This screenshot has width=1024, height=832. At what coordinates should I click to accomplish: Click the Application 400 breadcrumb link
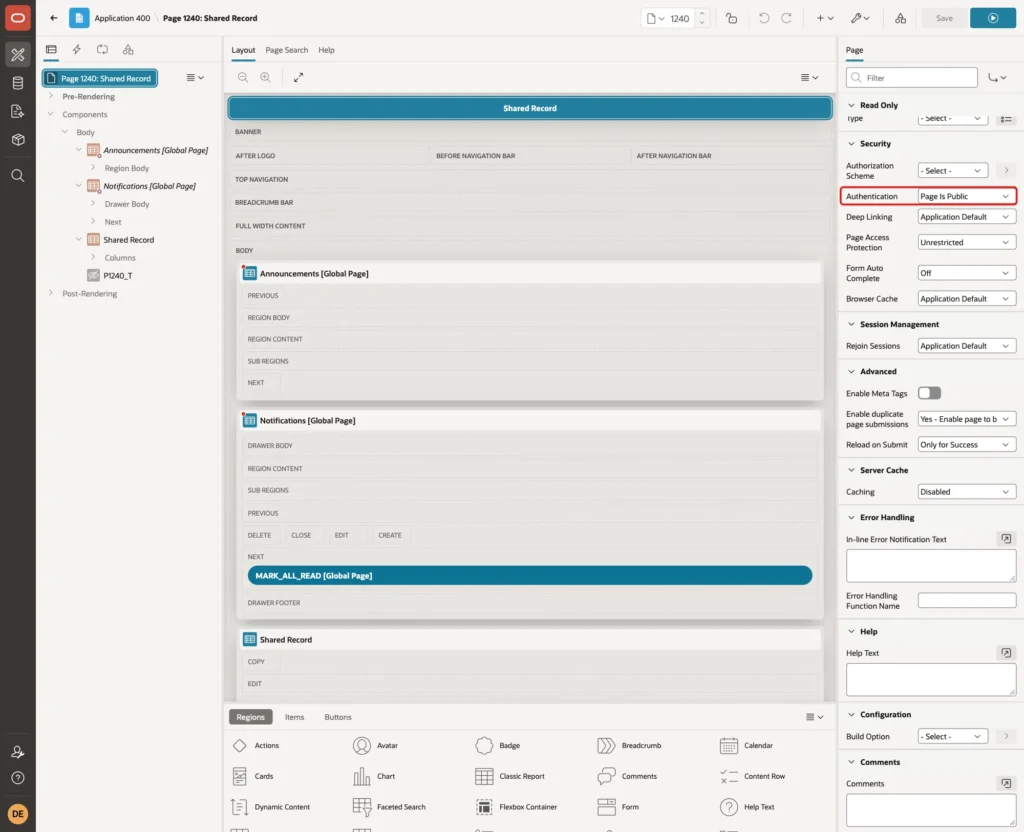click(x=122, y=18)
